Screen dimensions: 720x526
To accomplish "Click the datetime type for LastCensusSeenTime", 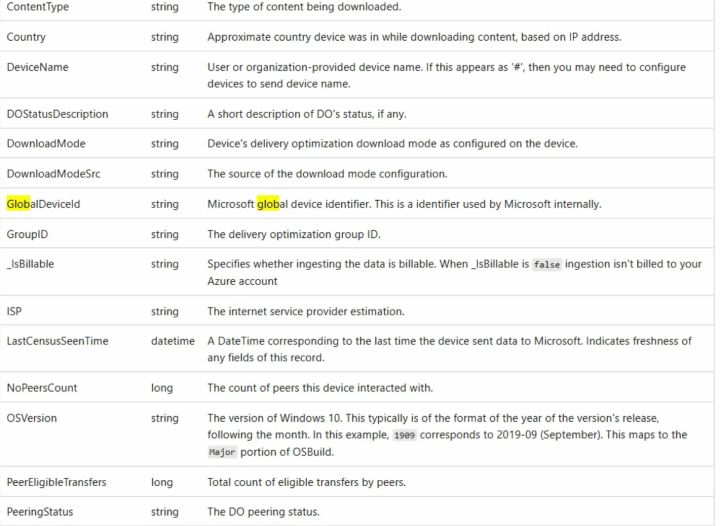I will pyautogui.click(x=173, y=341).
